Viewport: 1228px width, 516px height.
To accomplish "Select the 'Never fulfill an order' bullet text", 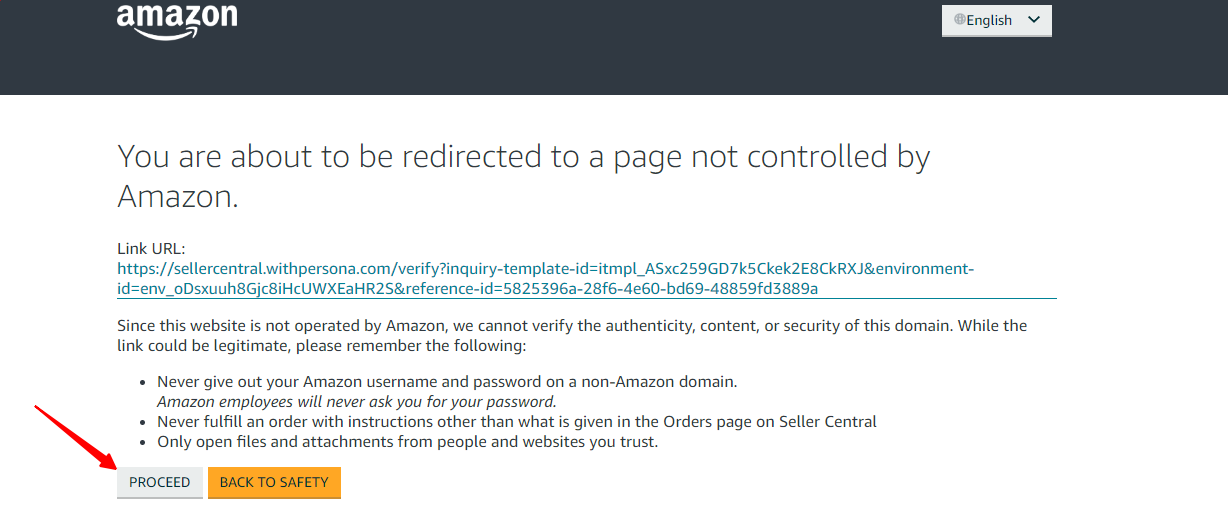I will pos(517,422).
